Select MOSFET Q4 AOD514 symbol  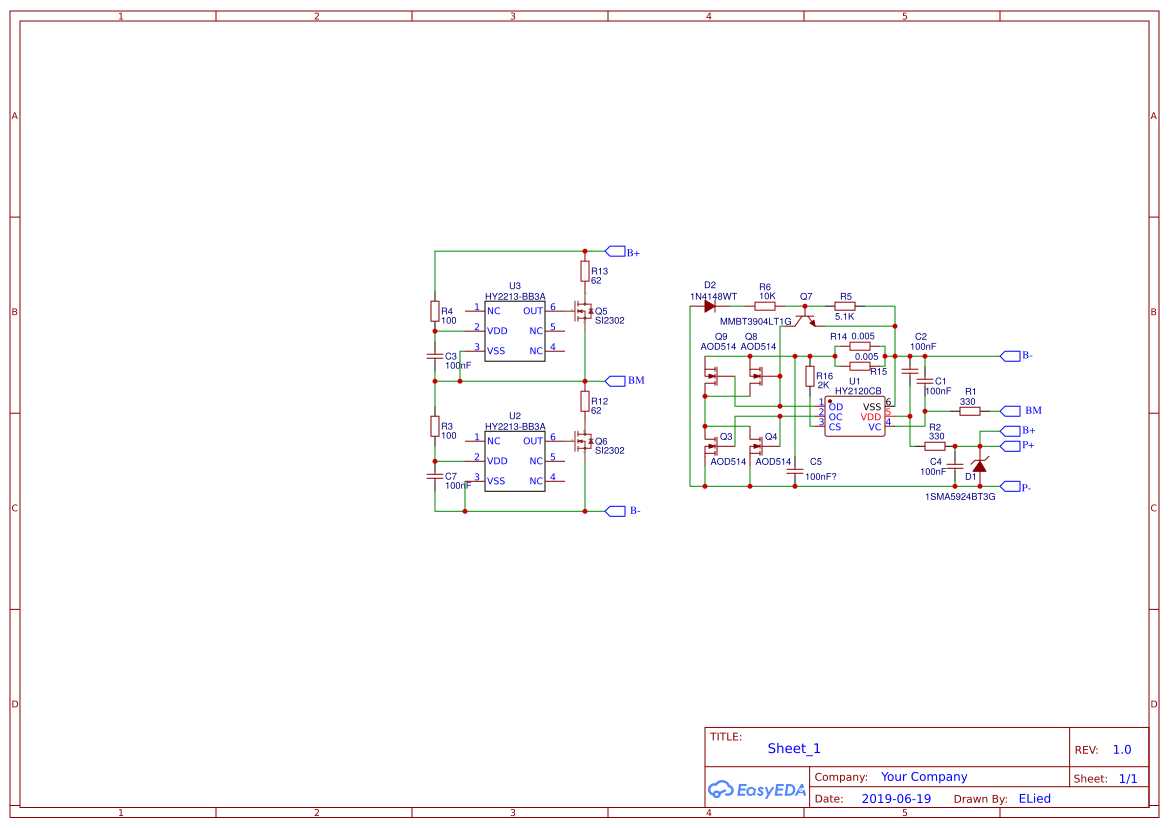coord(756,446)
